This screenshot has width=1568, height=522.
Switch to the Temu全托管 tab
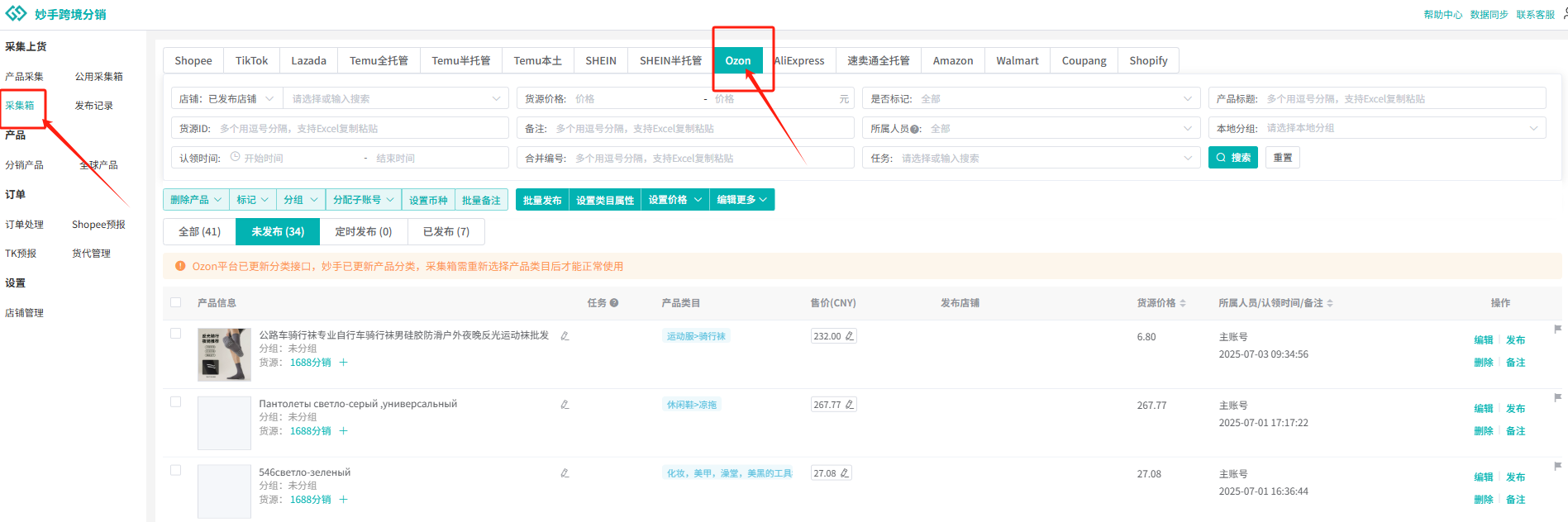point(379,61)
